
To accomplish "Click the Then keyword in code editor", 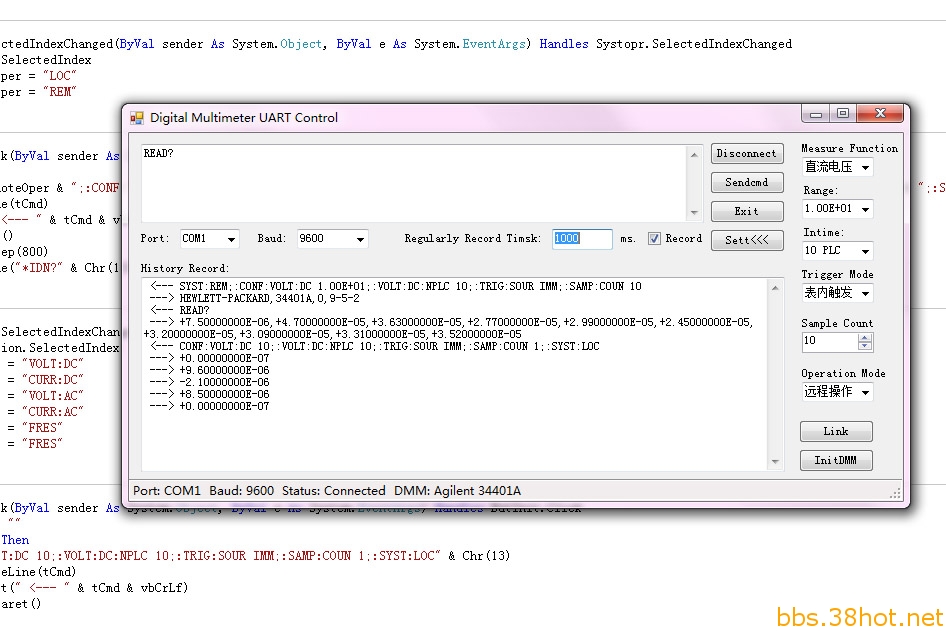I will tap(15, 540).
